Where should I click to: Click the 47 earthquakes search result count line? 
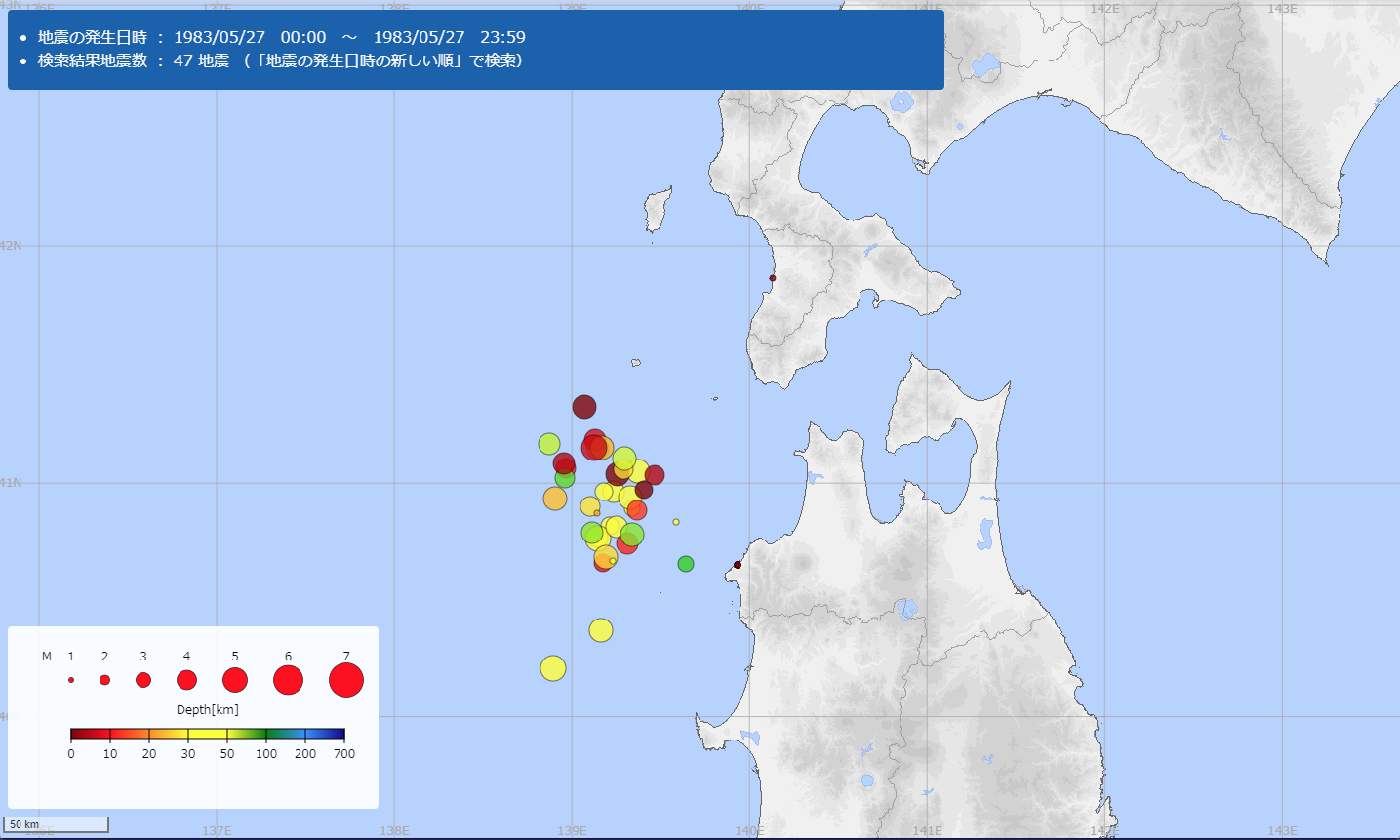[280, 60]
